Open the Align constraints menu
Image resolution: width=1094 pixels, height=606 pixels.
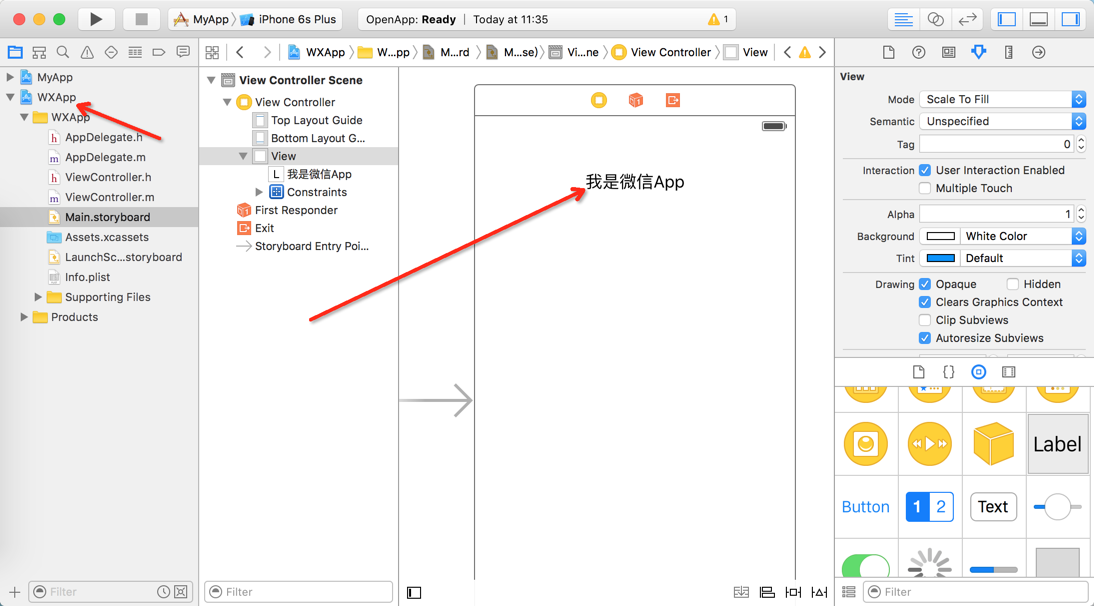coord(767,592)
